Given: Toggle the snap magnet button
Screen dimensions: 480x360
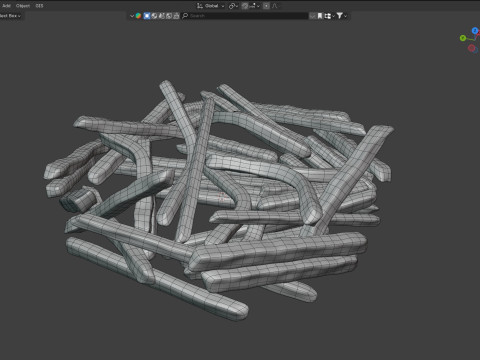Looking at the screenshot, I should pos(245,6).
